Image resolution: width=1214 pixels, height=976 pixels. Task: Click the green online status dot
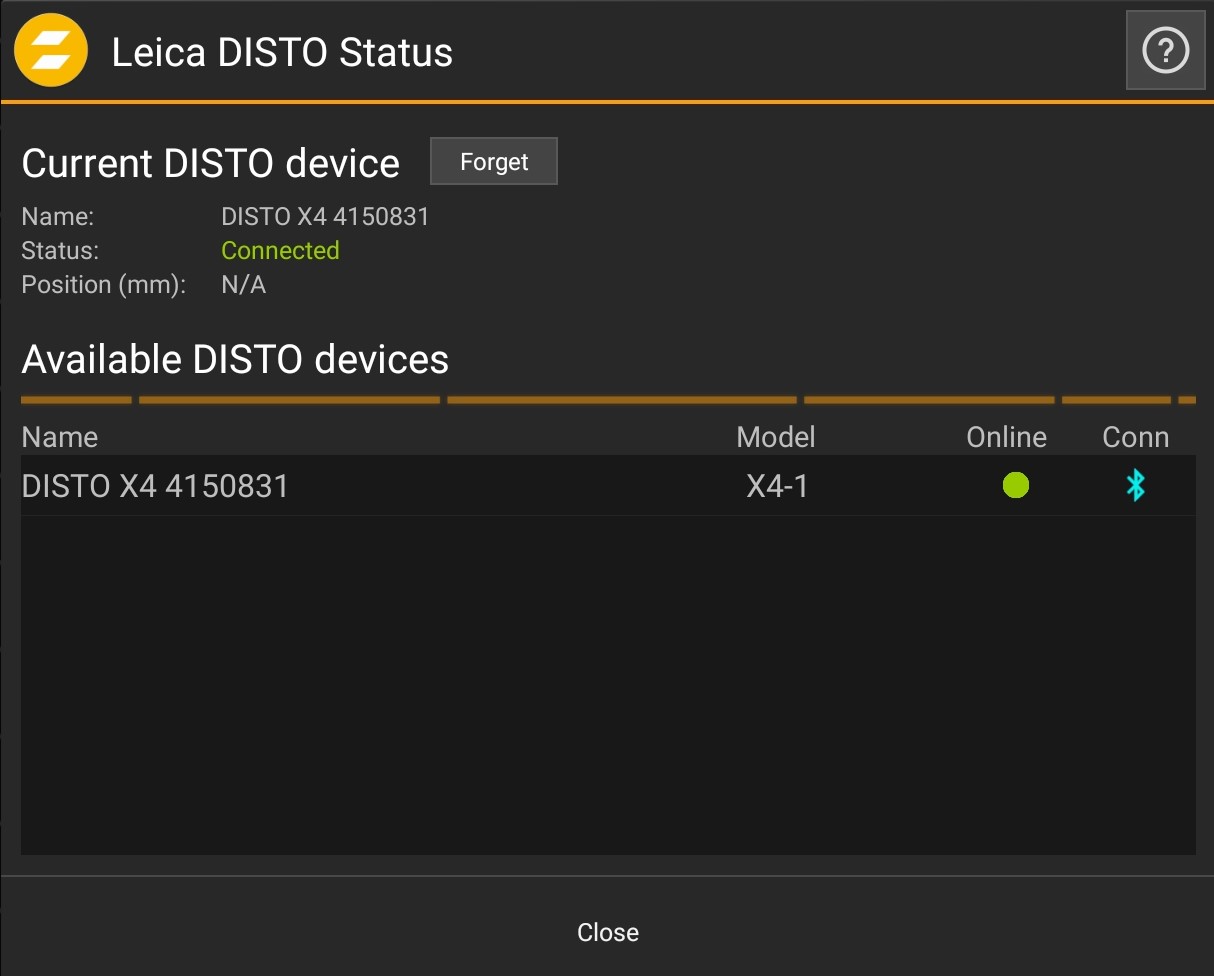[1016, 486]
